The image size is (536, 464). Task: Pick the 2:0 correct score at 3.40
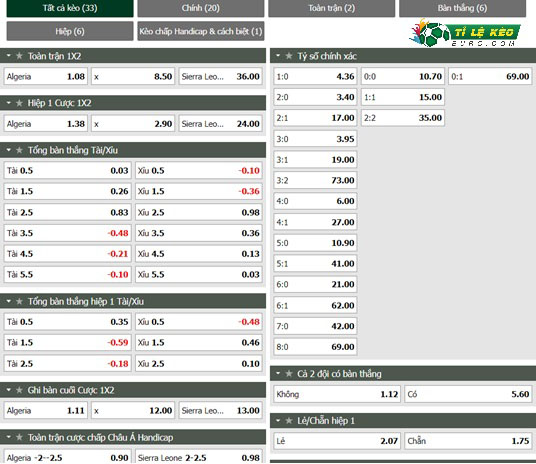tap(315, 97)
